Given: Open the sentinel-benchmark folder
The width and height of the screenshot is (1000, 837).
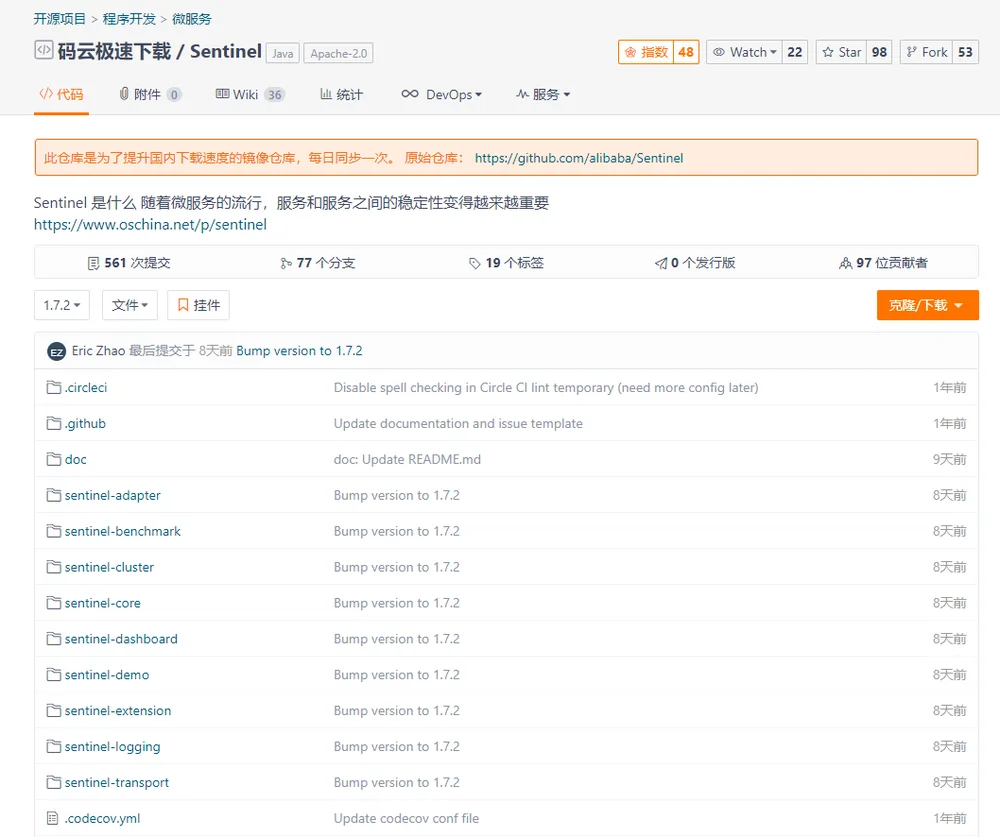Looking at the screenshot, I should pyautogui.click(x=122, y=531).
